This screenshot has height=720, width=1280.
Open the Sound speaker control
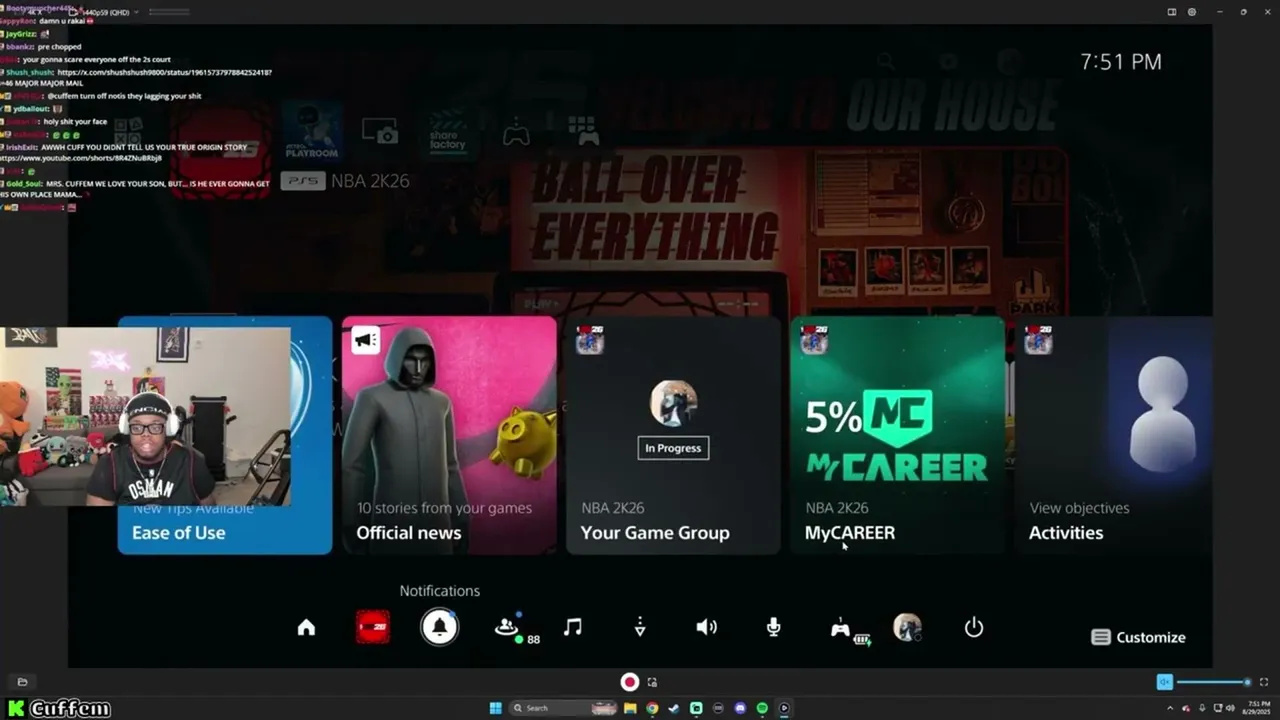click(706, 627)
